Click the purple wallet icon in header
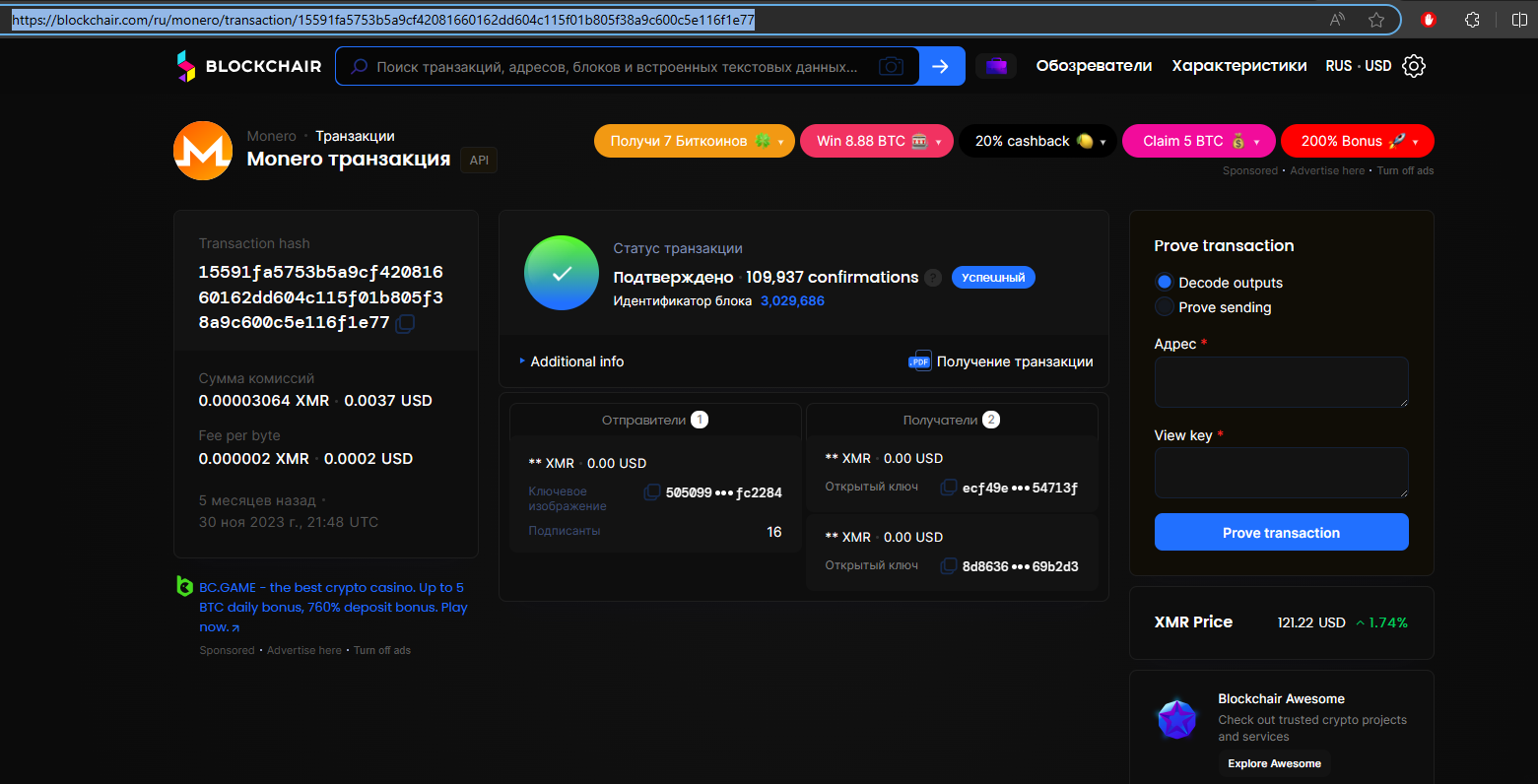Screen dimensions: 1538x784 click(x=996, y=66)
